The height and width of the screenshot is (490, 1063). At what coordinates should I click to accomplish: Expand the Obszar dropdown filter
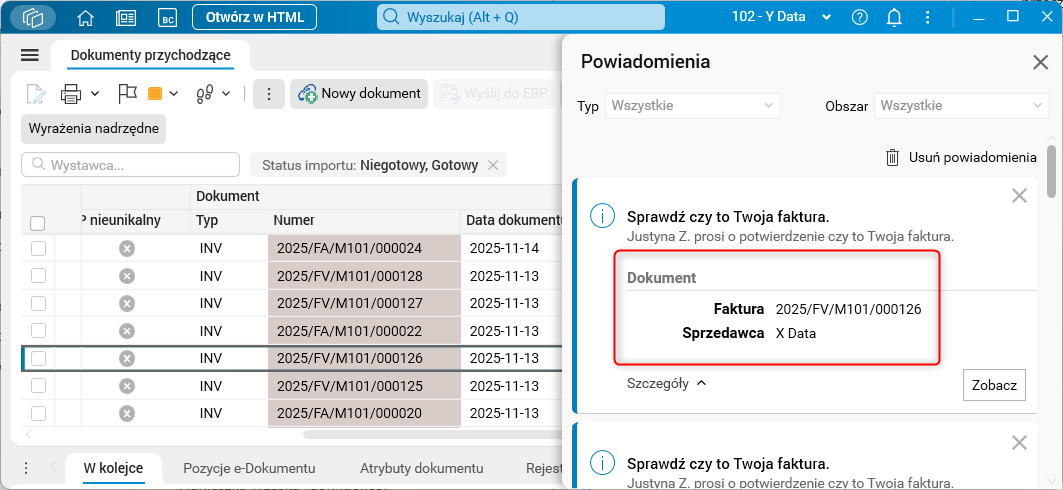pos(963,105)
